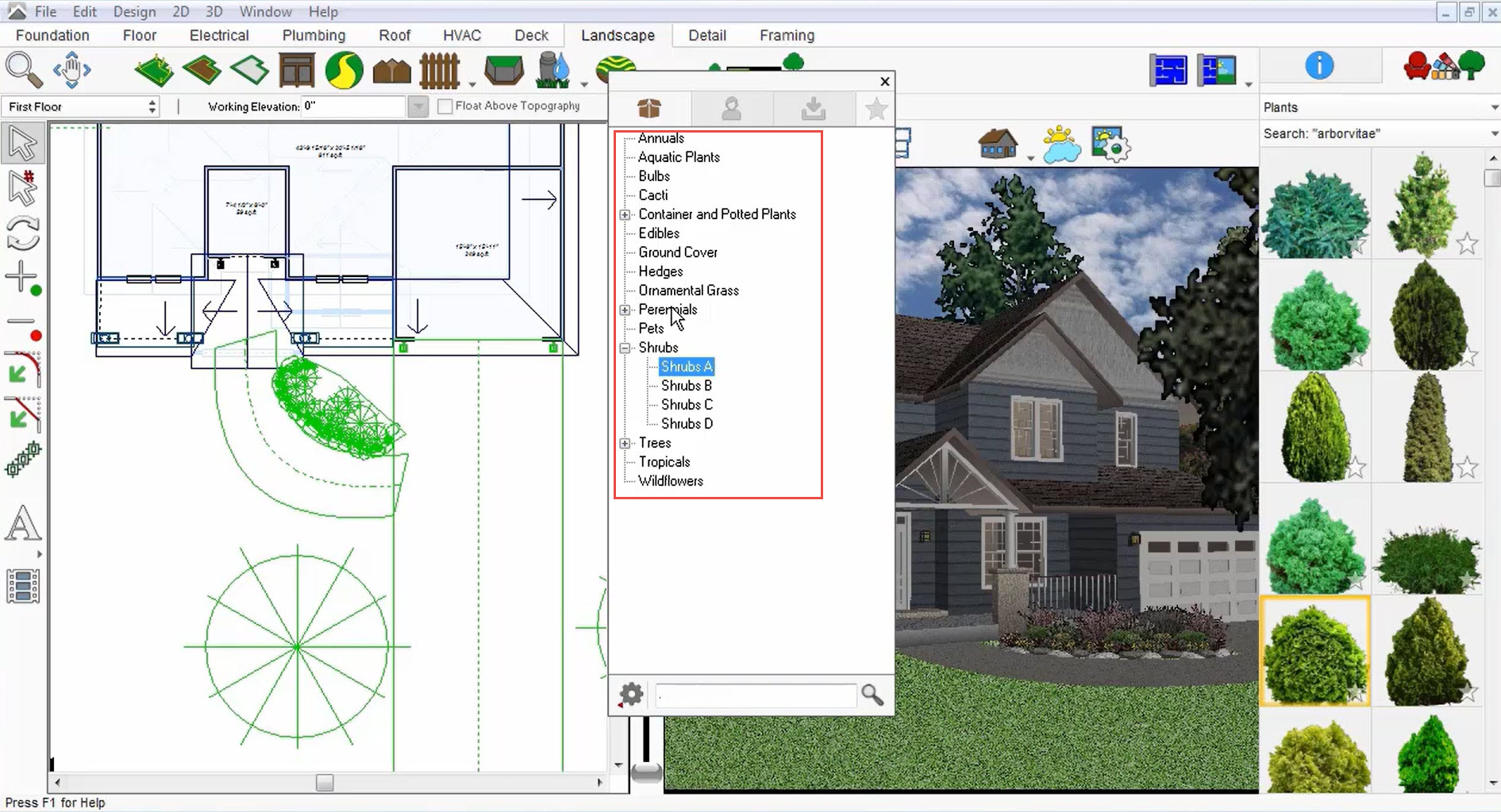
Task: Open the Design menu
Action: point(133,12)
